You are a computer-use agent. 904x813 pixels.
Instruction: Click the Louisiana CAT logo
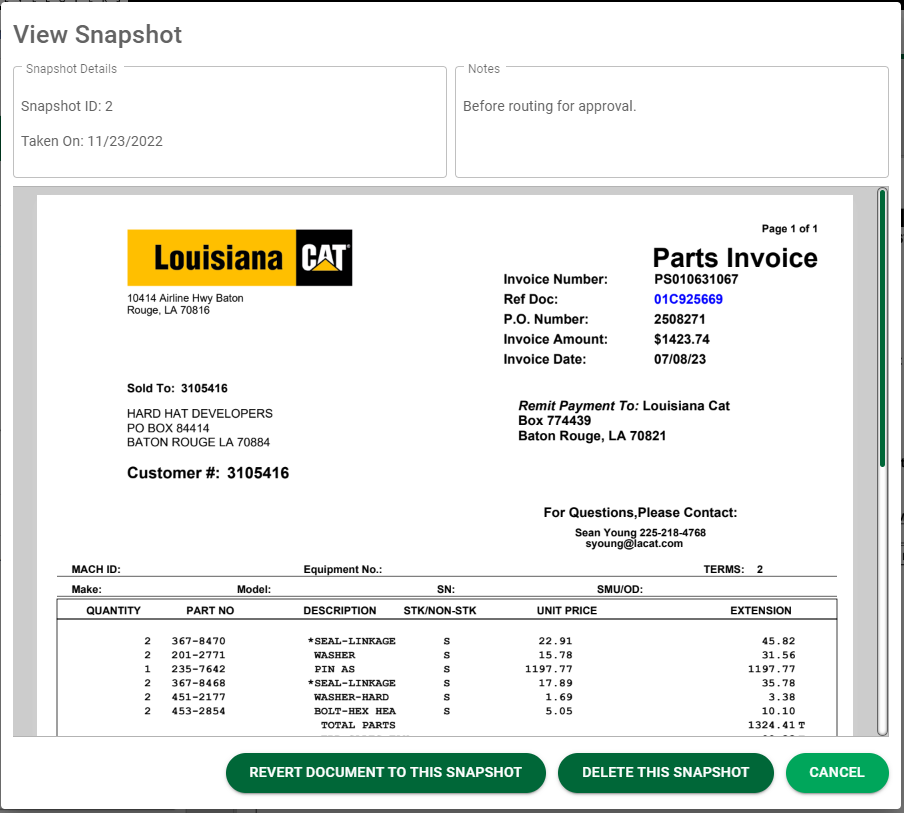239,258
